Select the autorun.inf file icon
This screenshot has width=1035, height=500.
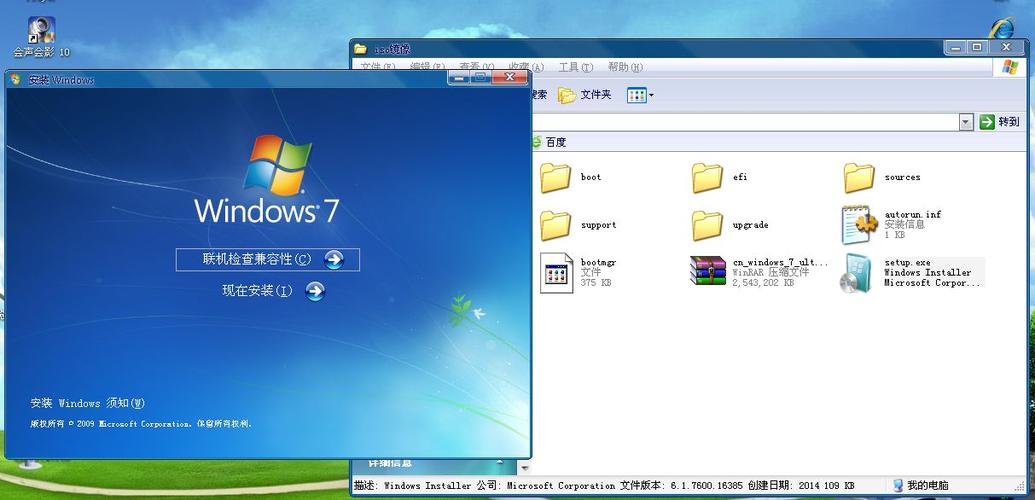(x=859, y=225)
